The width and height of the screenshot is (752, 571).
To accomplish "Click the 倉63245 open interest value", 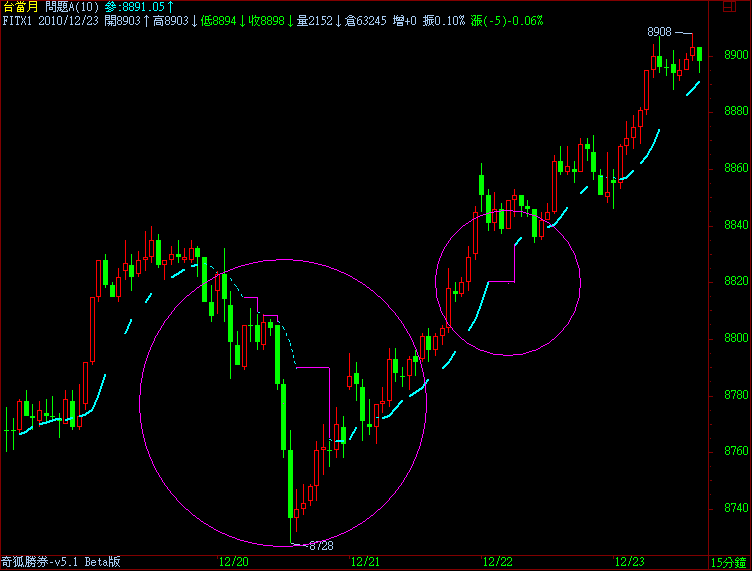I will click(365, 21).
